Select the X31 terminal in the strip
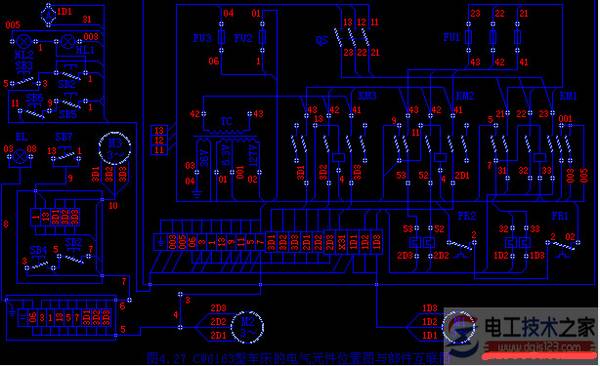The image size is (600, 366). [342, 242]
